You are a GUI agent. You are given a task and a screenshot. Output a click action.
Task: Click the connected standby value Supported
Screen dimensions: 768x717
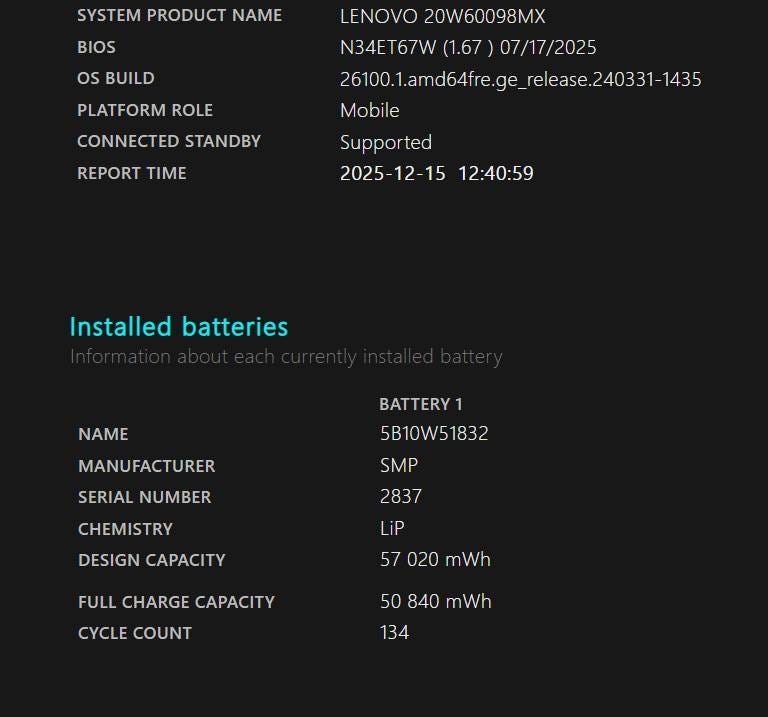tap(385, 142)
